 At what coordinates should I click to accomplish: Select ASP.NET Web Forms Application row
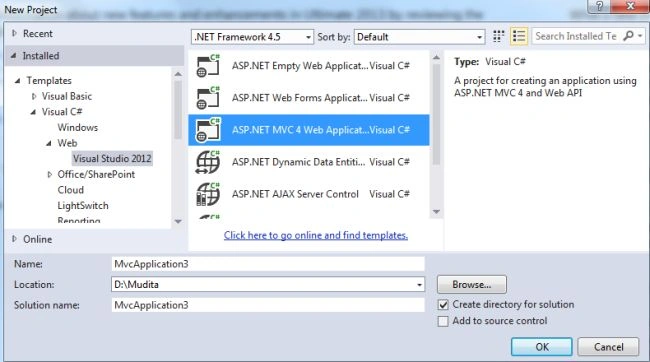[x=309, y=98]
